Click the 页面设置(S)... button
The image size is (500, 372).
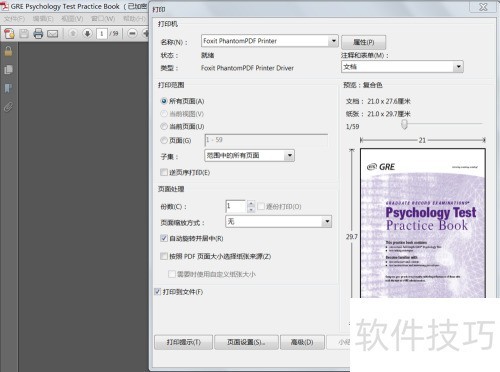coord(246,342)
